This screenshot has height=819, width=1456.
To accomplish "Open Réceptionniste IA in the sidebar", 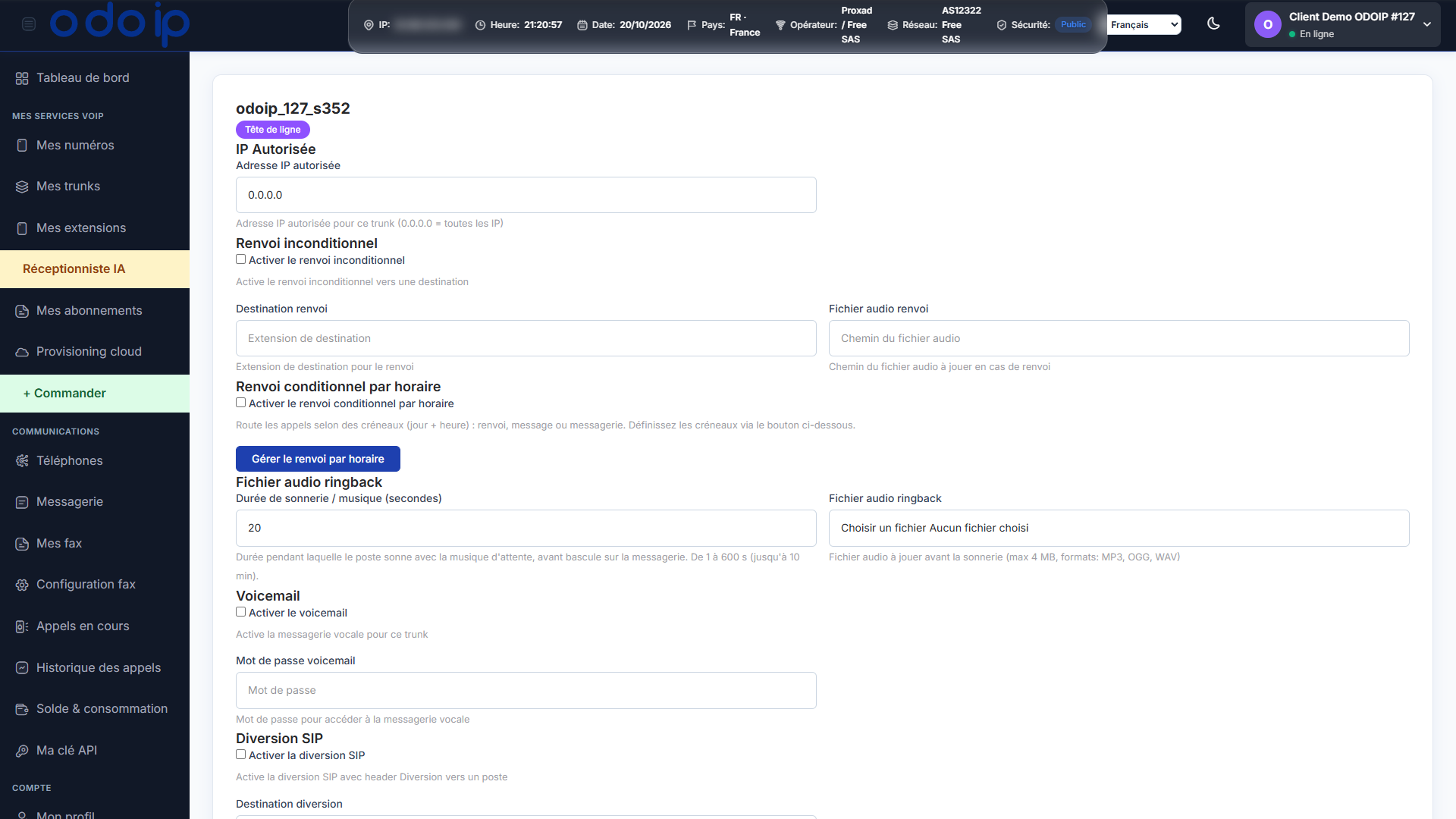I will click(95, 269).
